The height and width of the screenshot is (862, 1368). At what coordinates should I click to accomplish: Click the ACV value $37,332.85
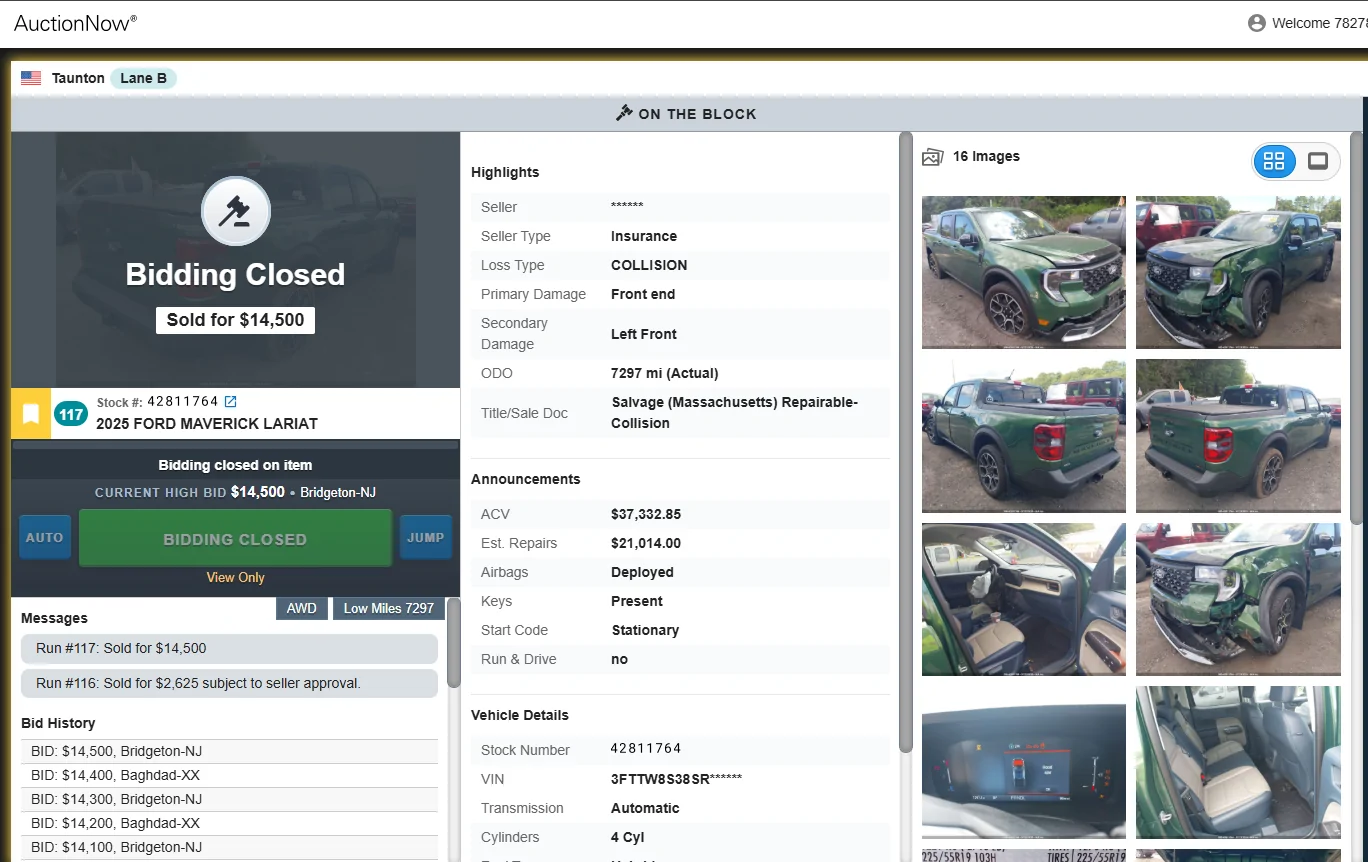[646, 515]
